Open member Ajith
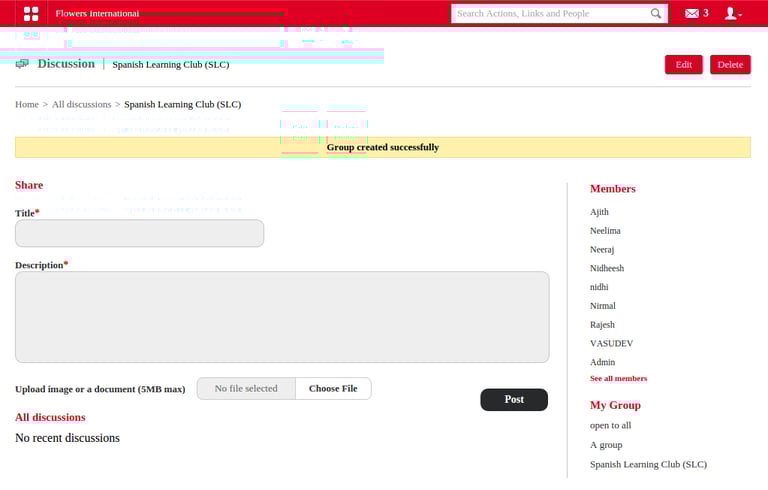Screen dimensions: 768x490 tap(600, 212)
